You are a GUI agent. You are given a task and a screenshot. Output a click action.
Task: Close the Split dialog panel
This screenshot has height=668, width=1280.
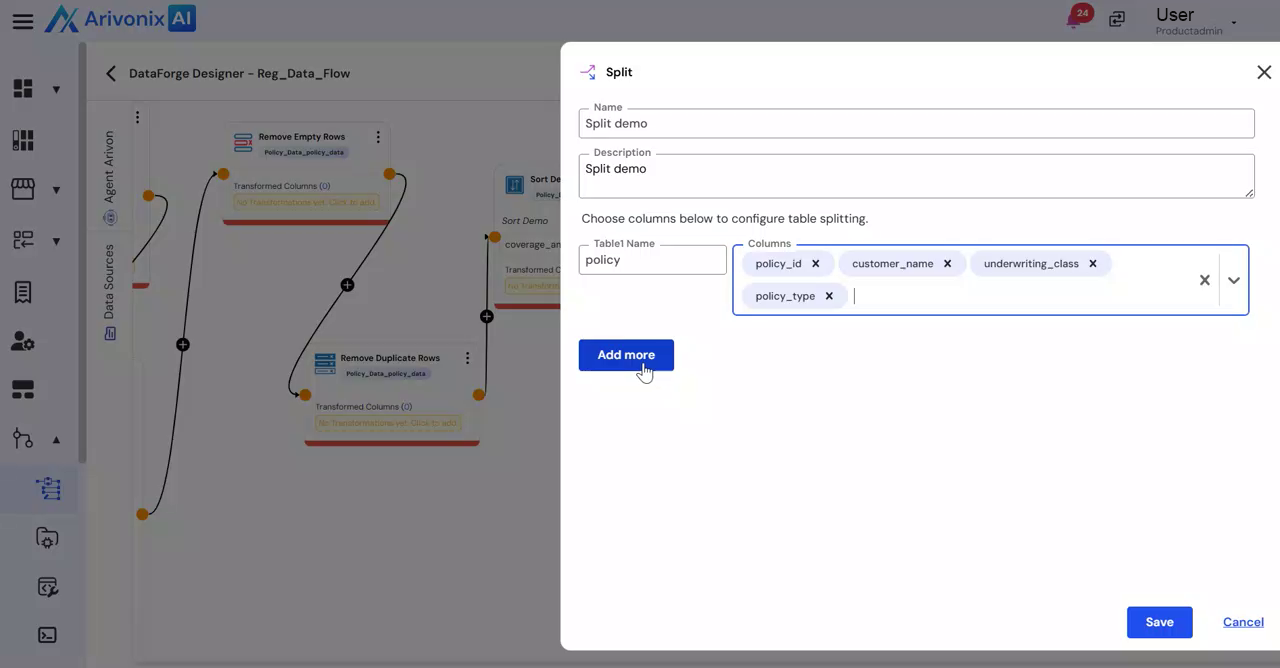[x=1264, y=72]
